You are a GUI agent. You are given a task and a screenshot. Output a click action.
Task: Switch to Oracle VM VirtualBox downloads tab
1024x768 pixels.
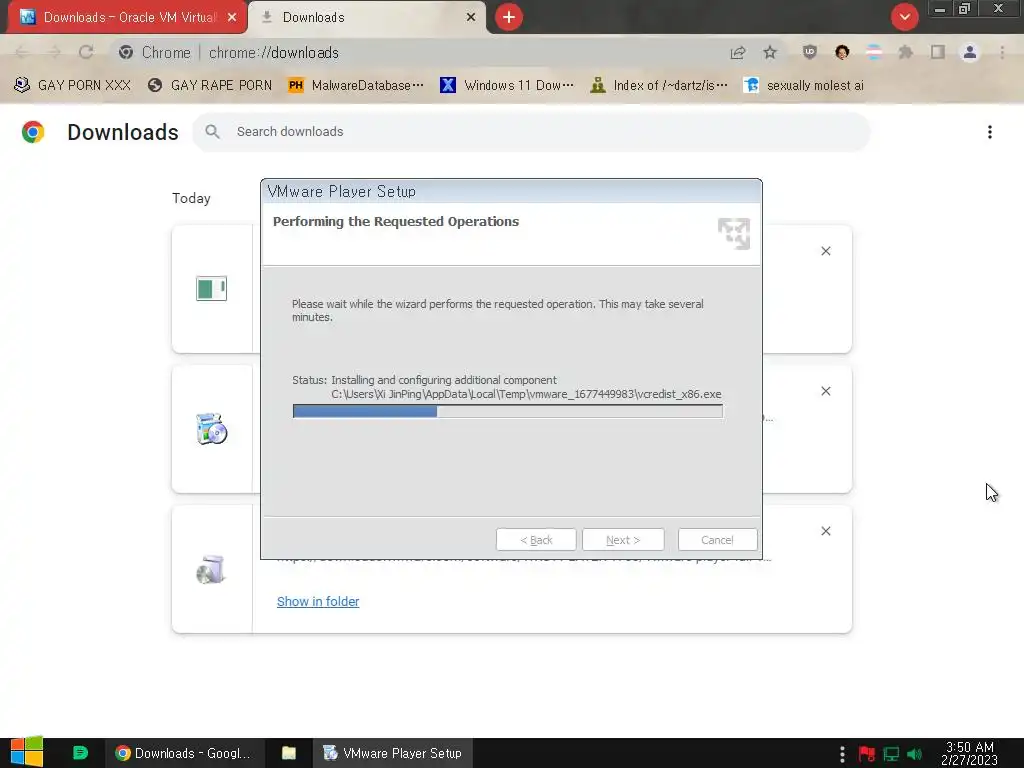(127, 17)
